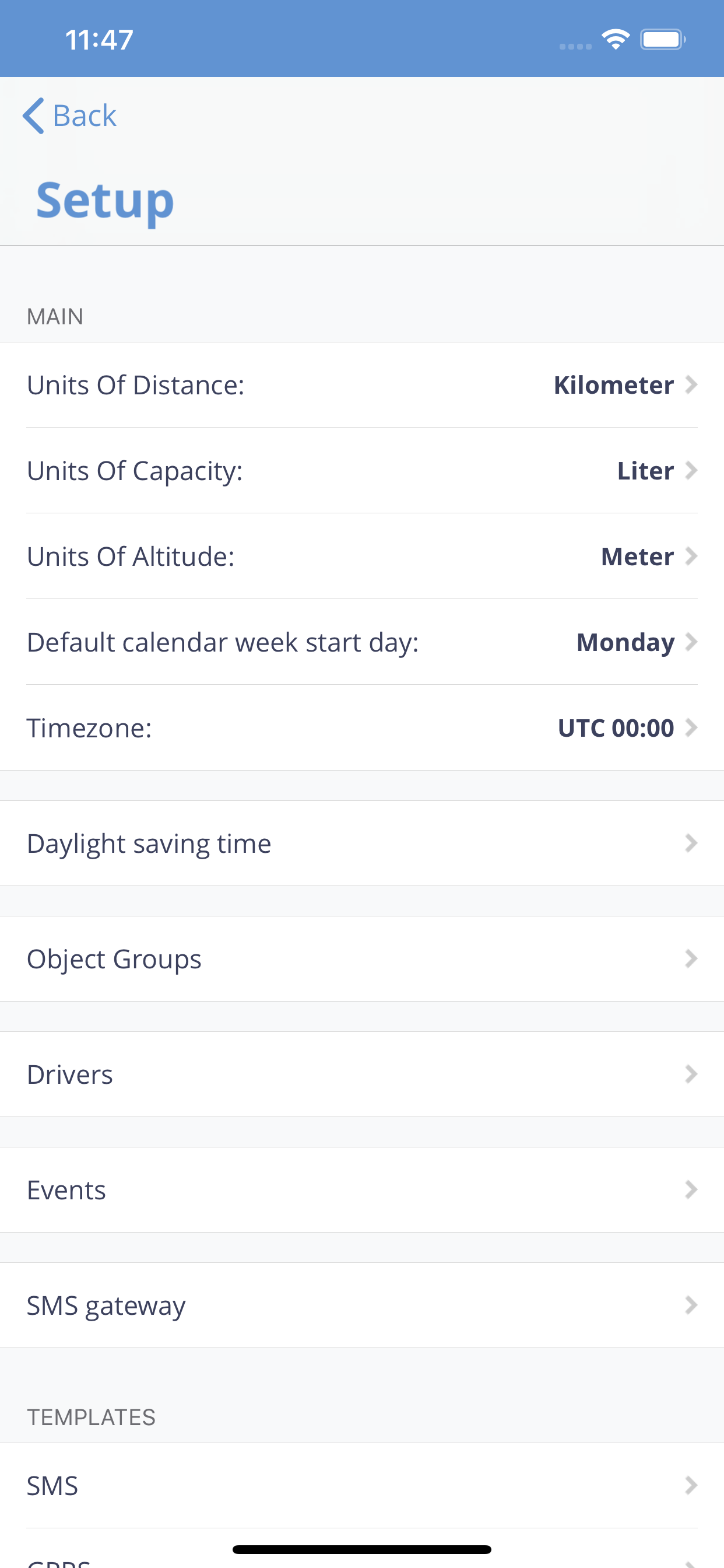Tap the Back chevron icon
Screen dimensions: 724x1568
(33, 116)
